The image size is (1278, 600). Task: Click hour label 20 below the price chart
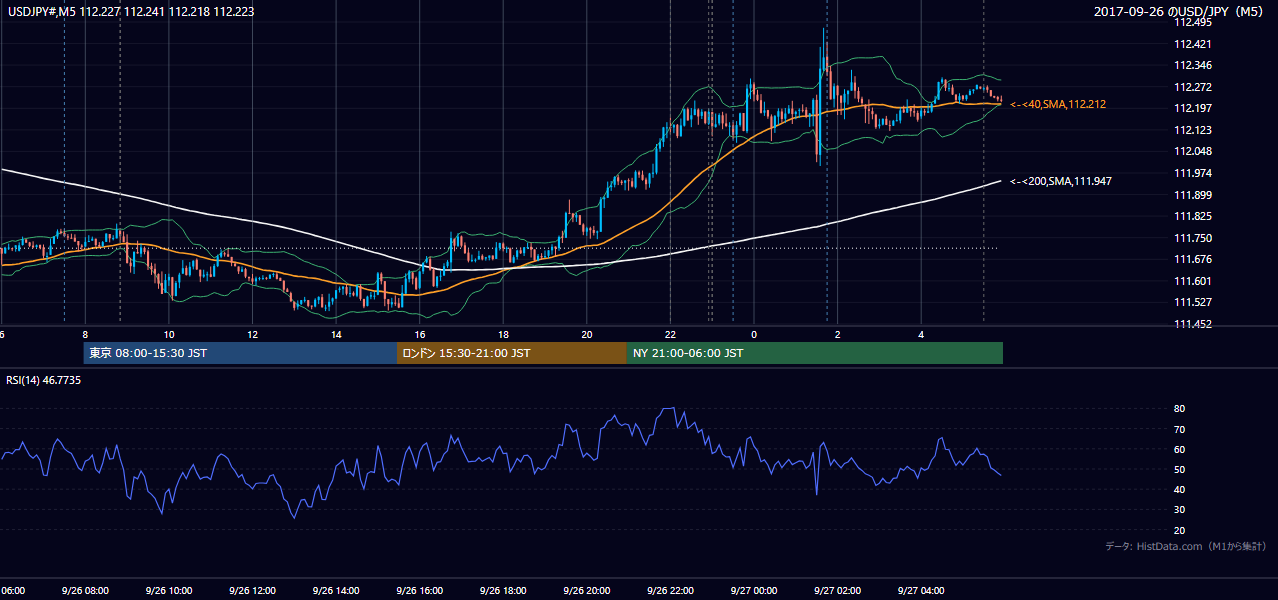[x=587, y=334]
